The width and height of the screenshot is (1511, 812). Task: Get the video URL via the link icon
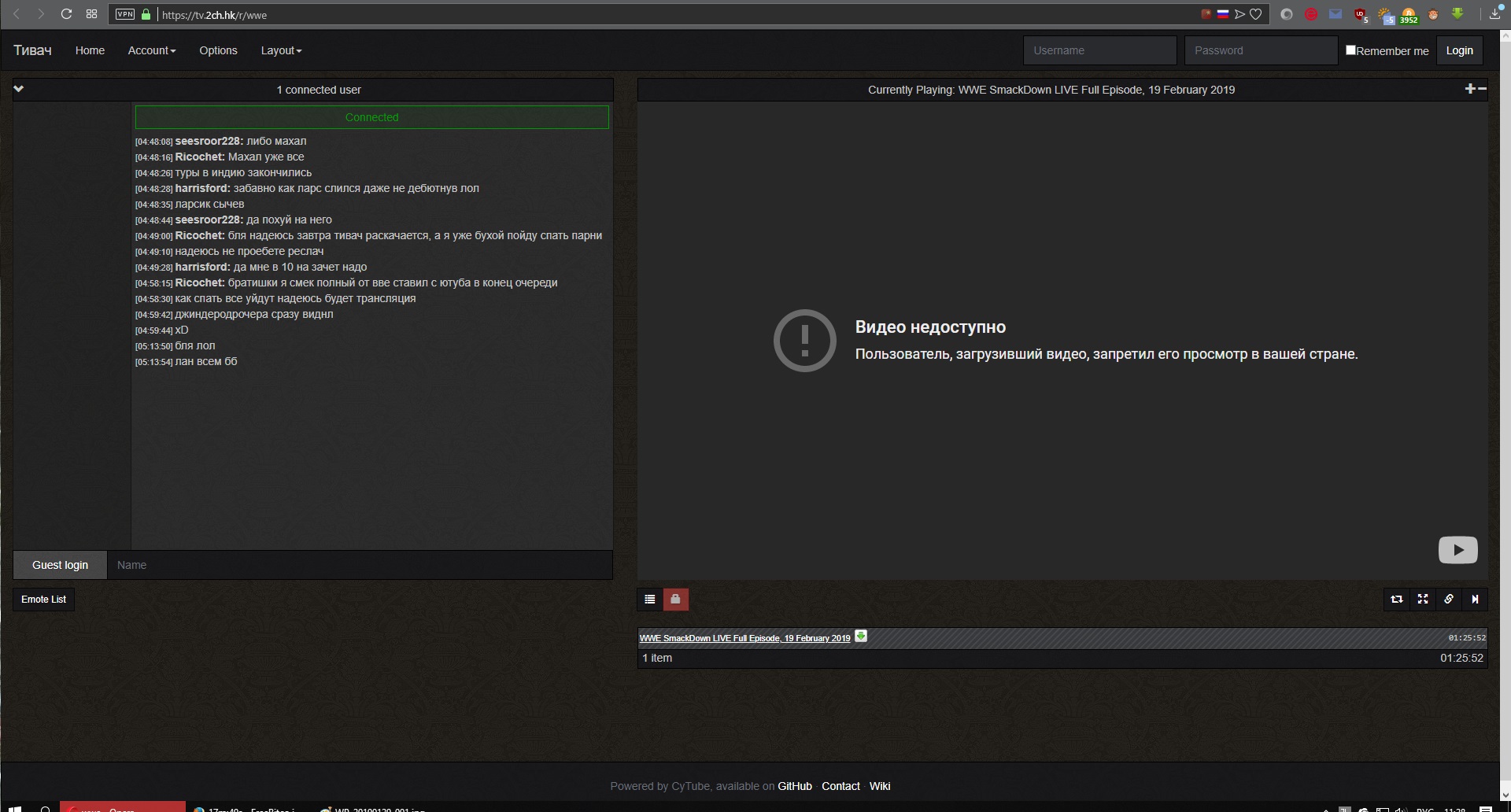point(1449,600)
